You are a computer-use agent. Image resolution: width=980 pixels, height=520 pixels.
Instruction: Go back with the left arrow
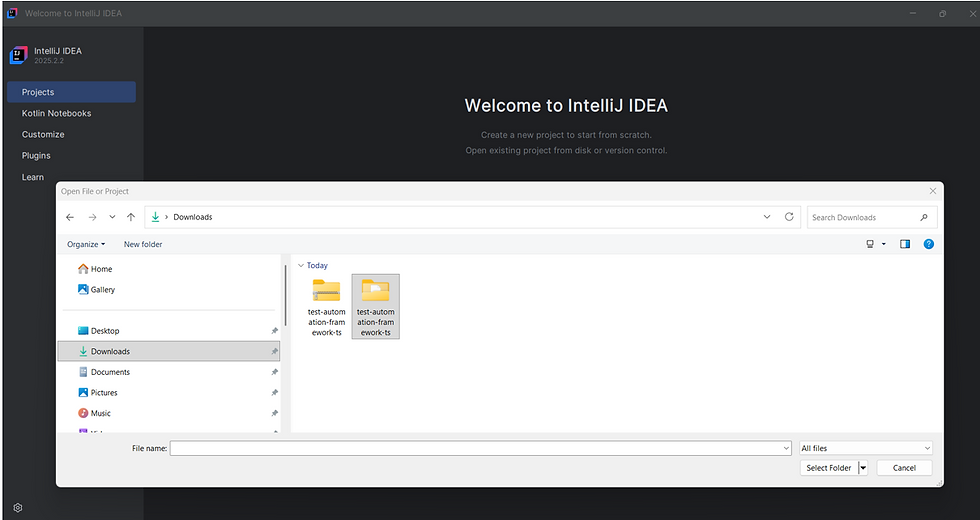click(x=70, y=217)
